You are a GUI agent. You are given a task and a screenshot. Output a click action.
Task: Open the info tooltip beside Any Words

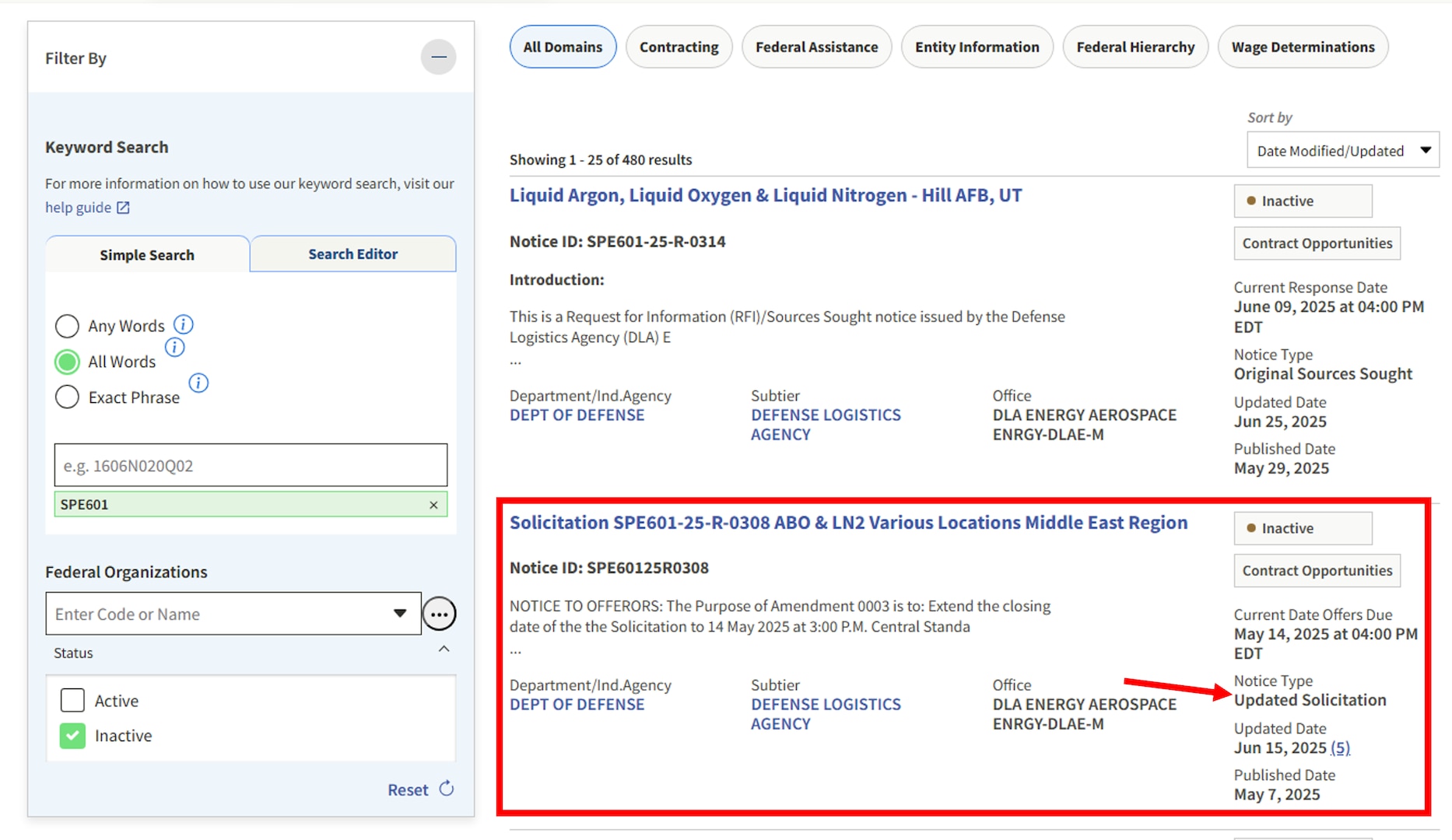coord(184,325)
